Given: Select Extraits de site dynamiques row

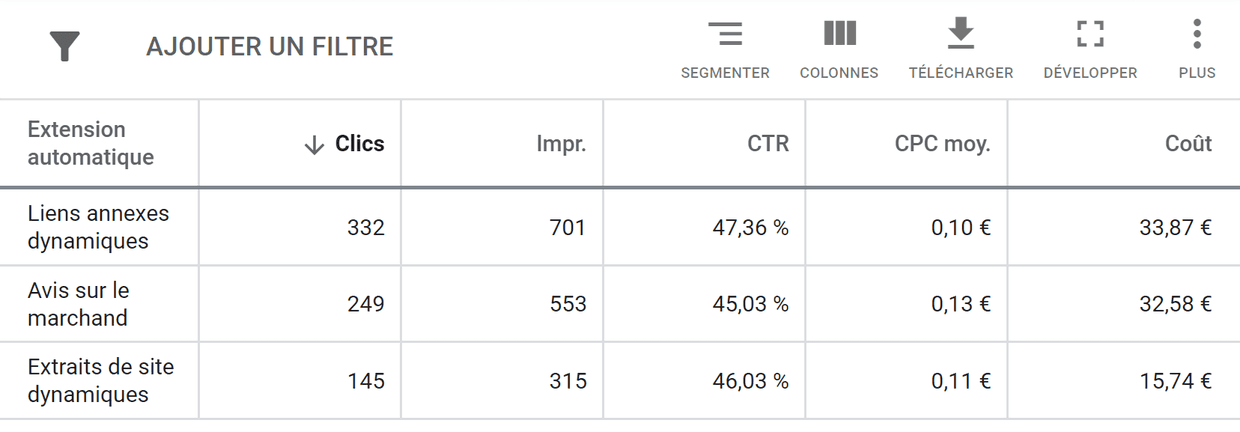Looking at the screenshot, I should (x=100, y=381).
